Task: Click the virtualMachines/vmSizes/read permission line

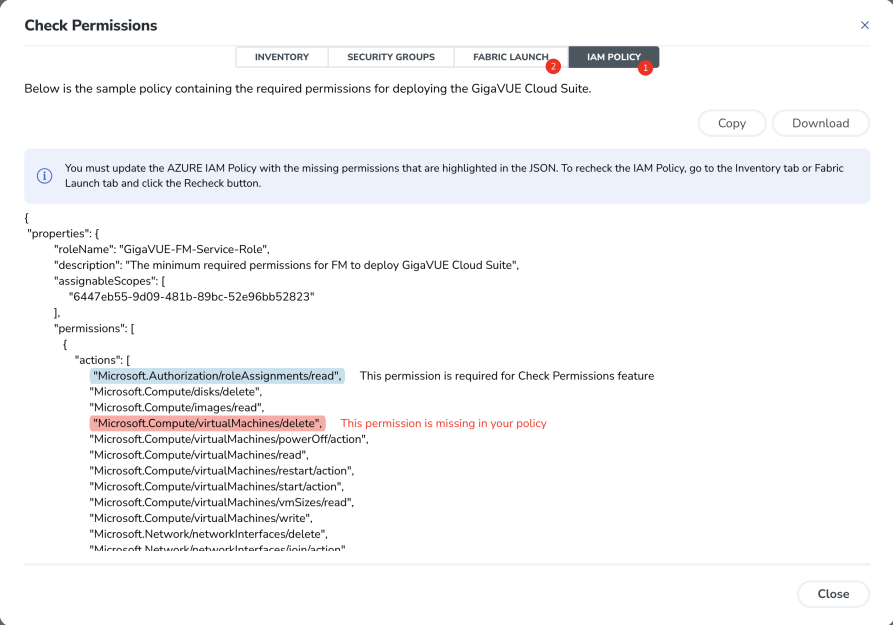Action: pos(221,502)
